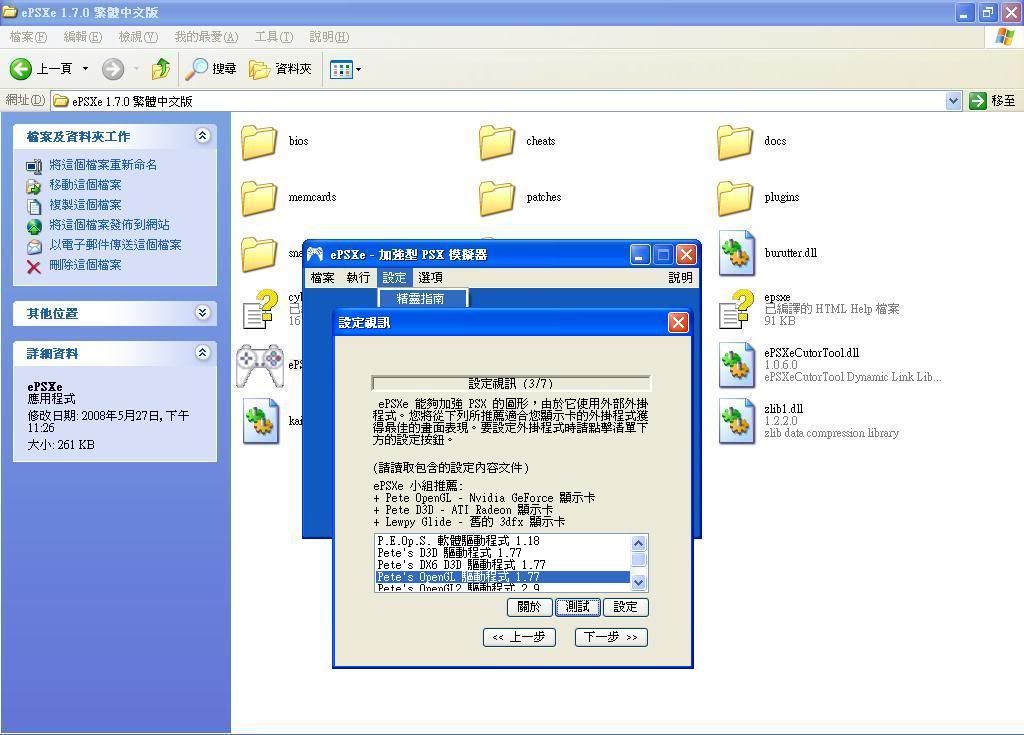Choose 精靈指南 from the 設定 menu

coord(423,299)
